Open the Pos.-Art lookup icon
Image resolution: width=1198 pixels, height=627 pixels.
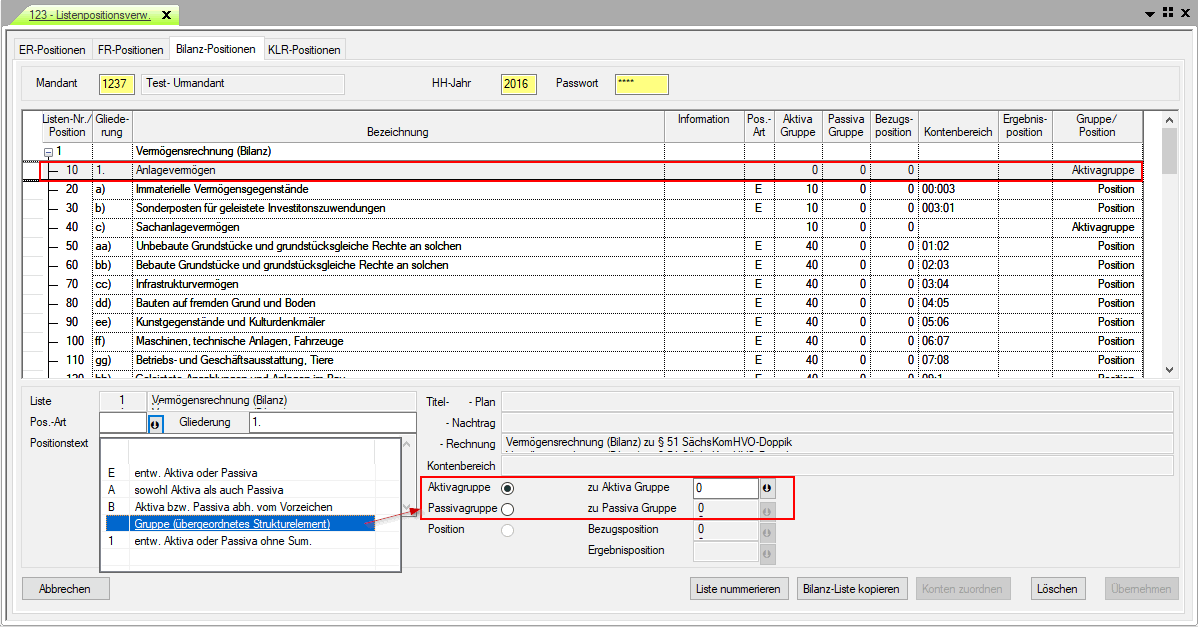click(155, 423)
